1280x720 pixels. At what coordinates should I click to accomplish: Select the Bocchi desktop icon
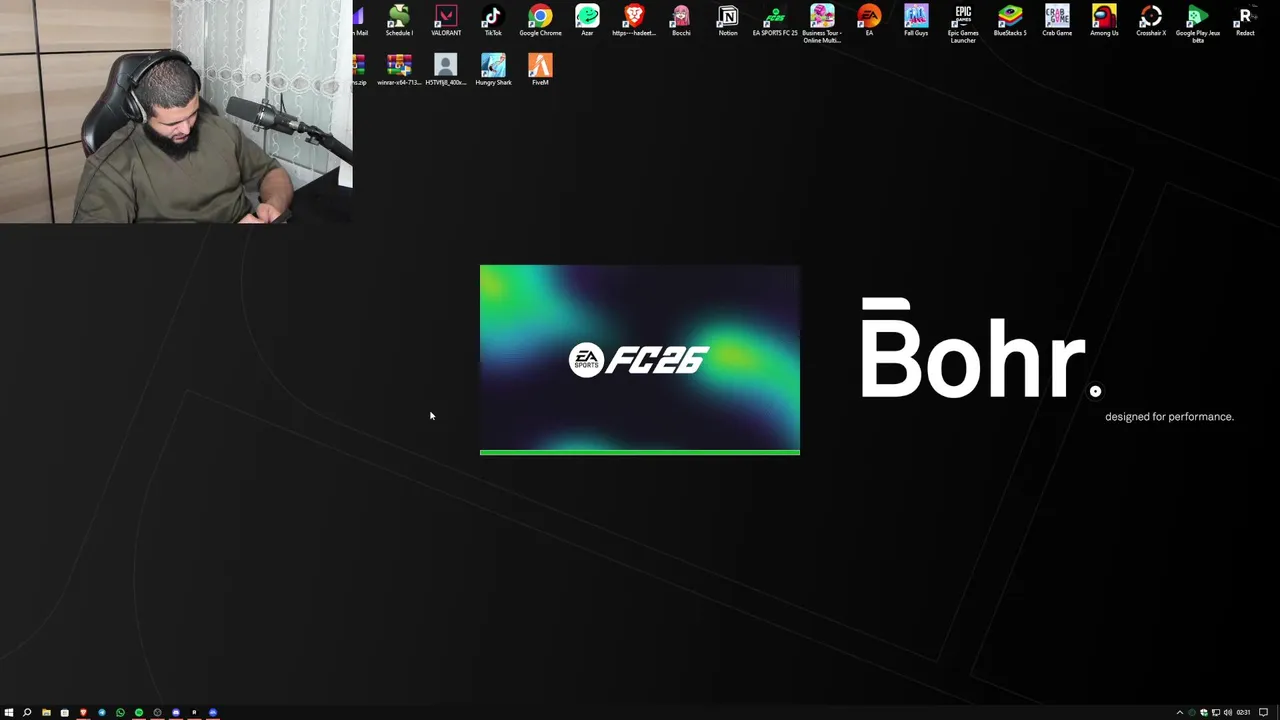click(681, 21)
